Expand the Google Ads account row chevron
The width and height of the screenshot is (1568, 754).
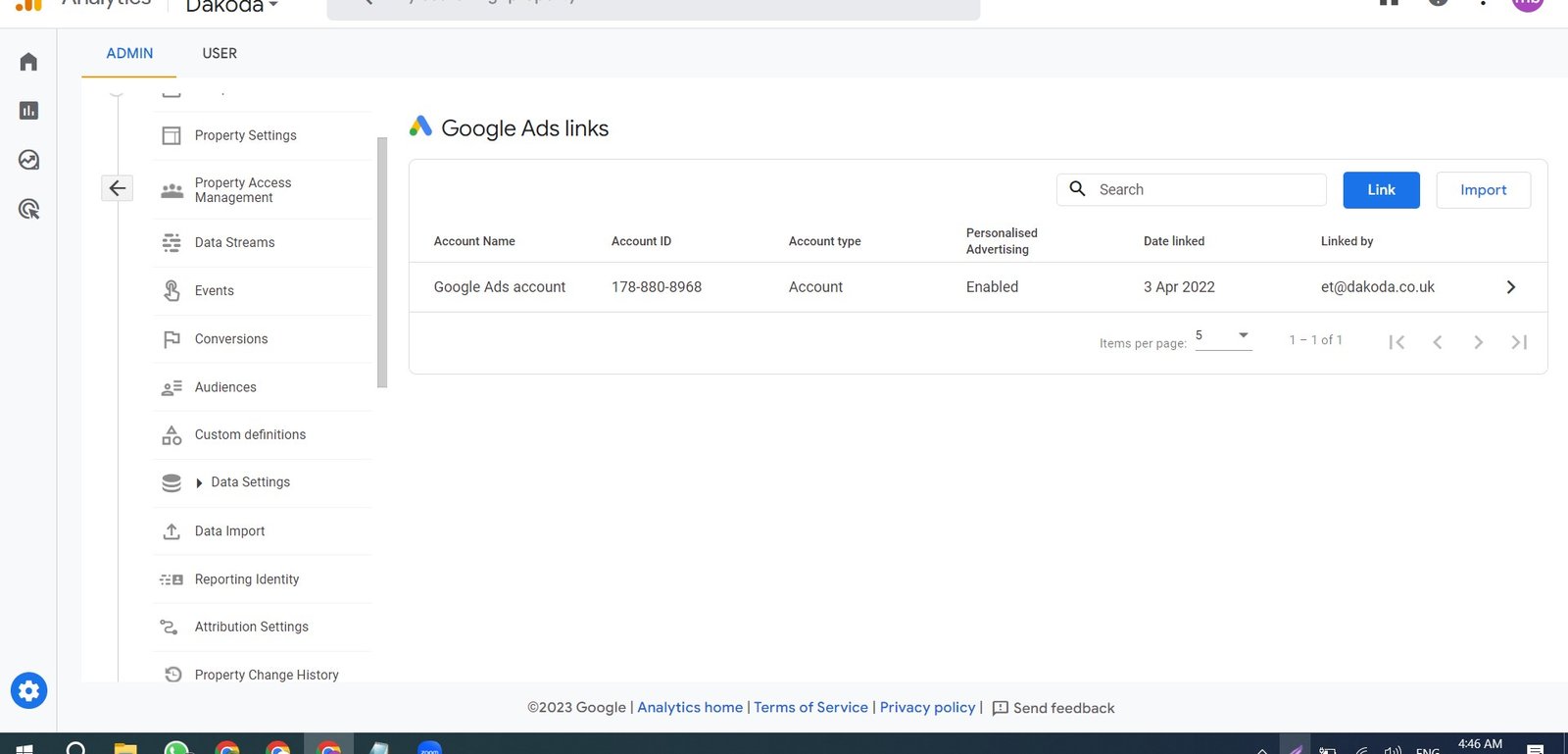pos(1510,287)
